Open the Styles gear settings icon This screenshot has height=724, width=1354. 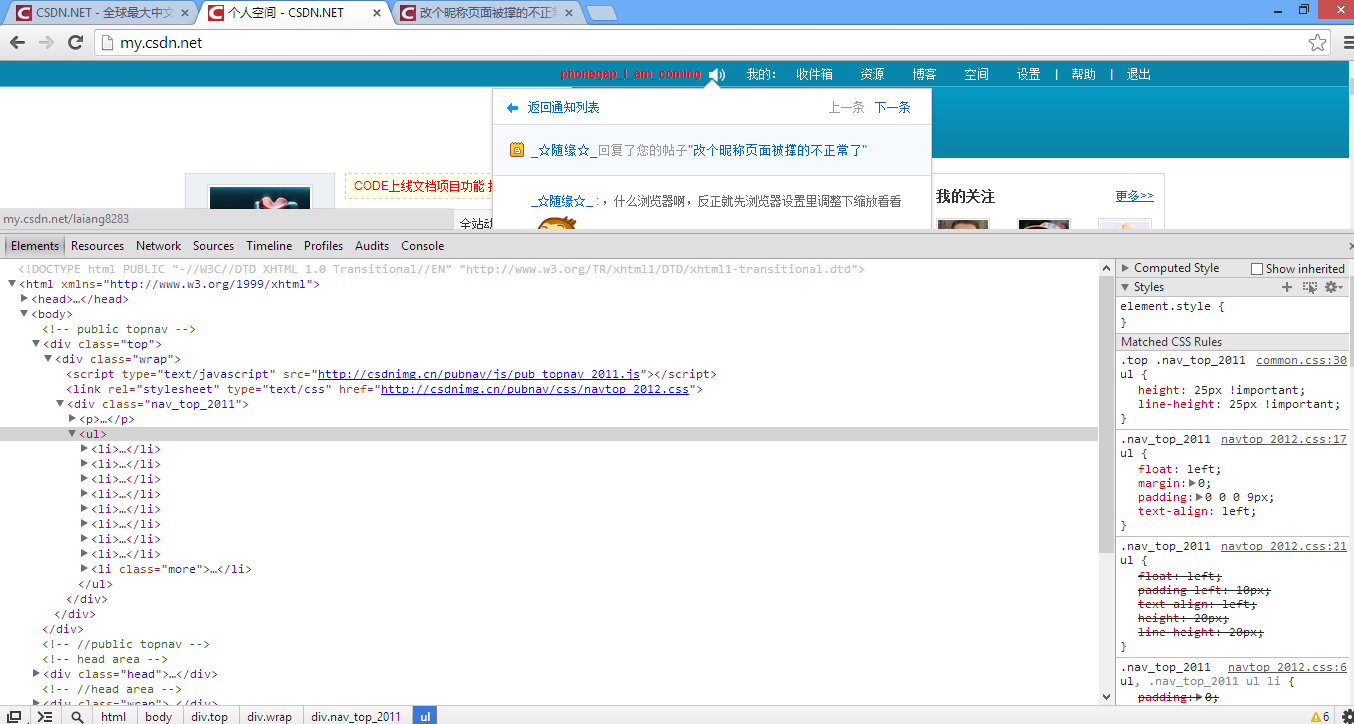[x=1332, y=287]
